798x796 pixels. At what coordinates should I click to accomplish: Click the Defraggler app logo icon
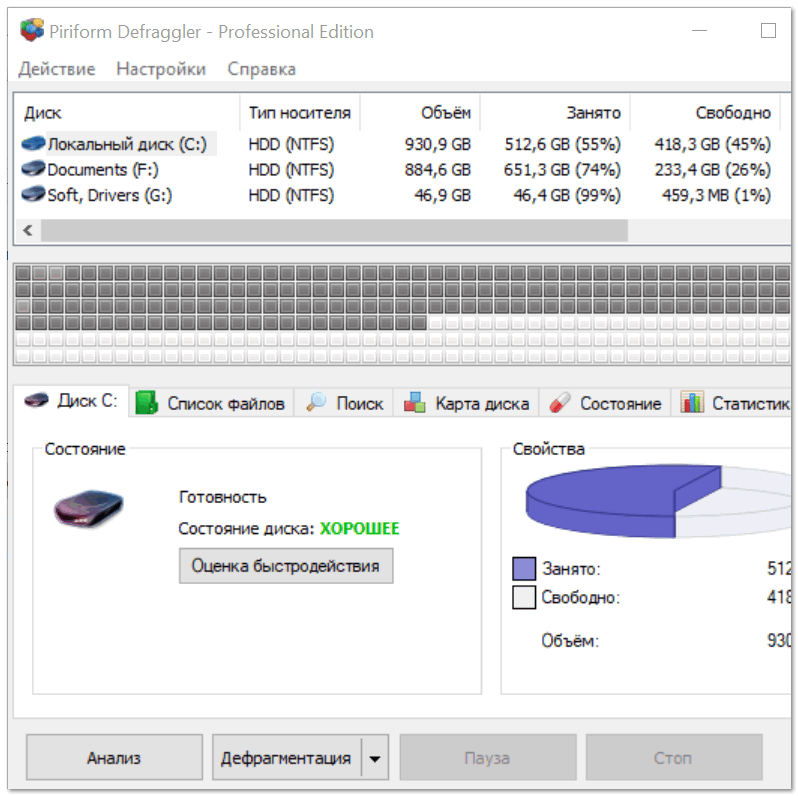32,30
